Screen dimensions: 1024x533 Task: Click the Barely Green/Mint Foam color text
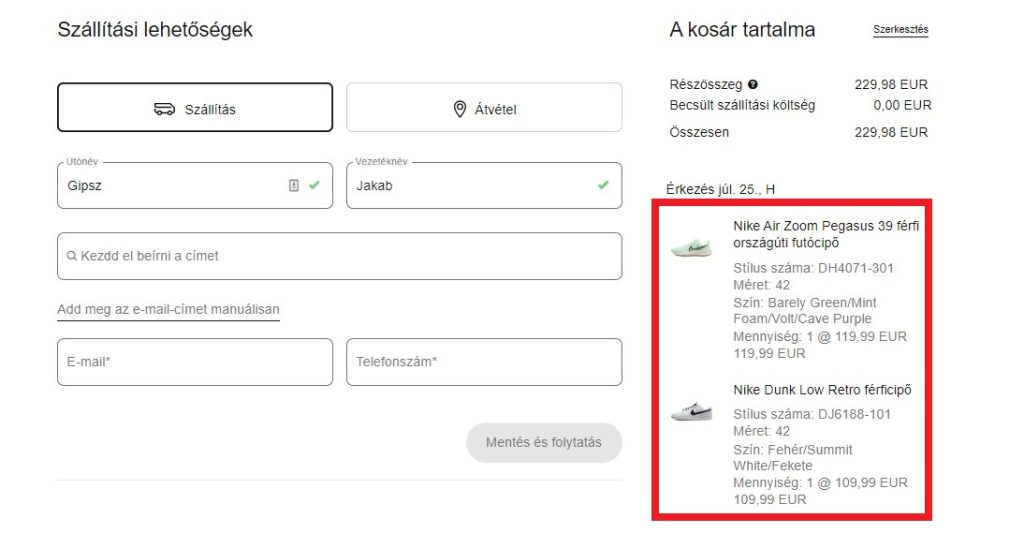click(805, 311)
